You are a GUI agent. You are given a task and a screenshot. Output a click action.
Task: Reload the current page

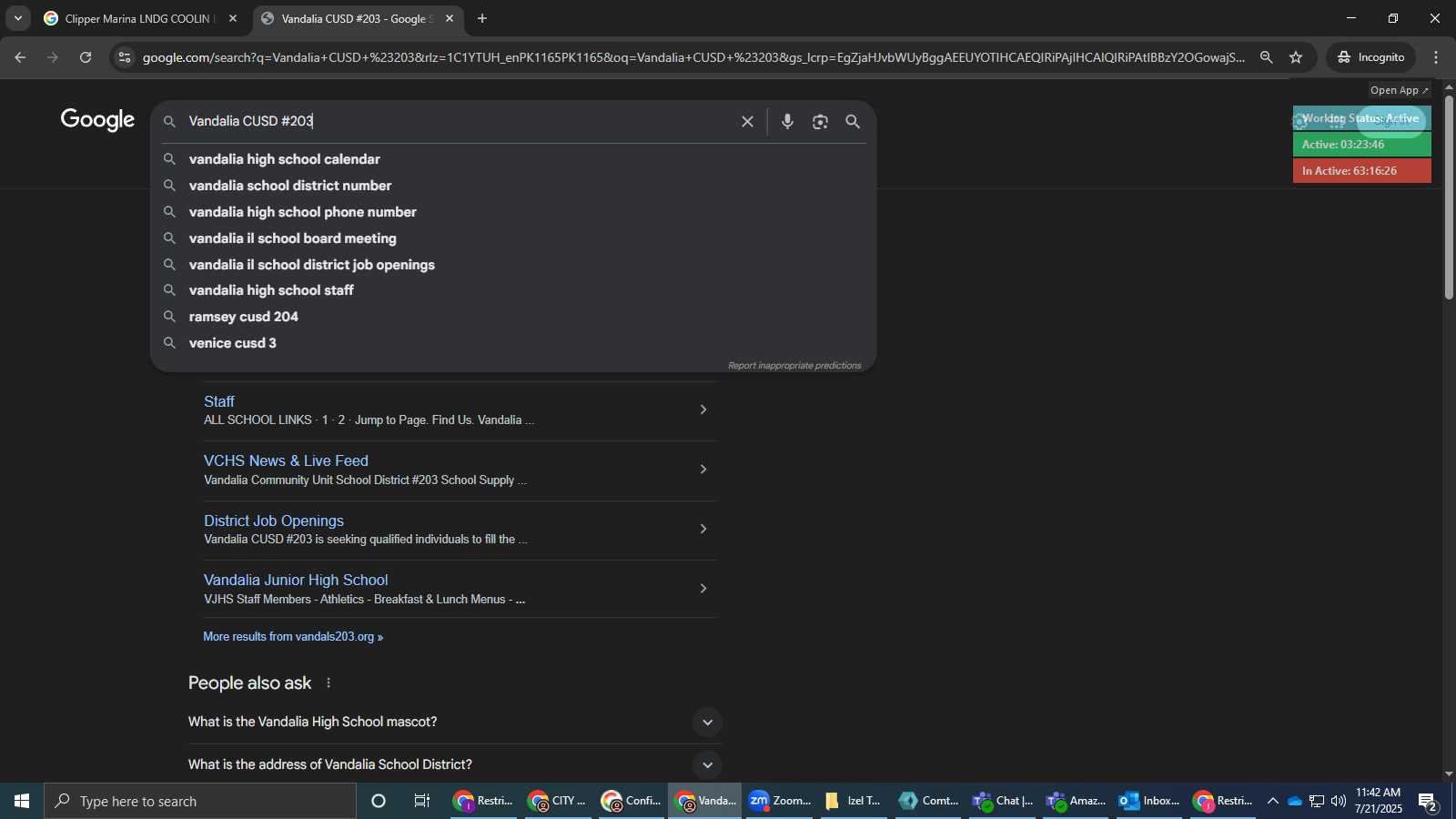(x=86, y=57)
